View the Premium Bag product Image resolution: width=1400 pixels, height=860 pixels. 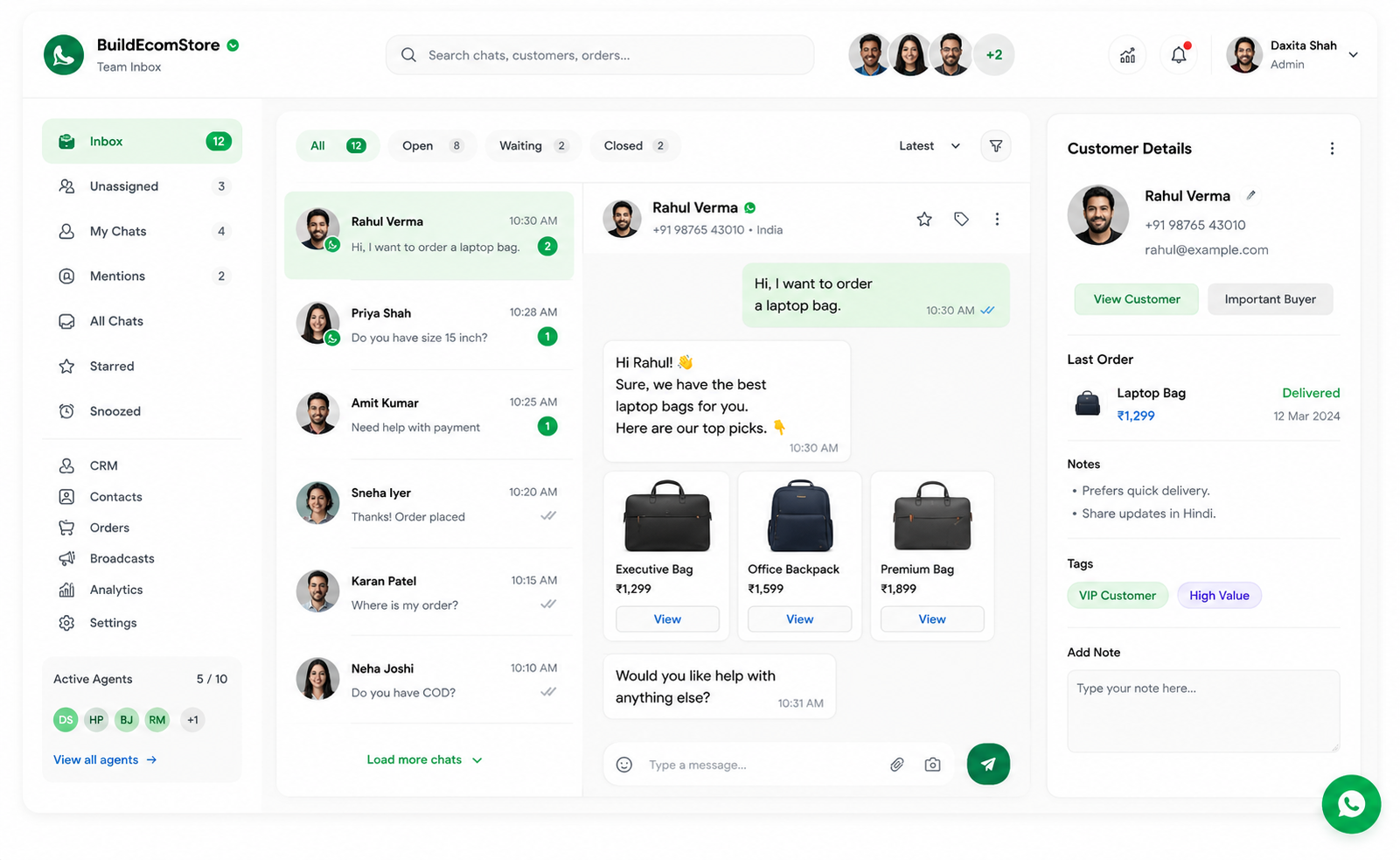932,619
